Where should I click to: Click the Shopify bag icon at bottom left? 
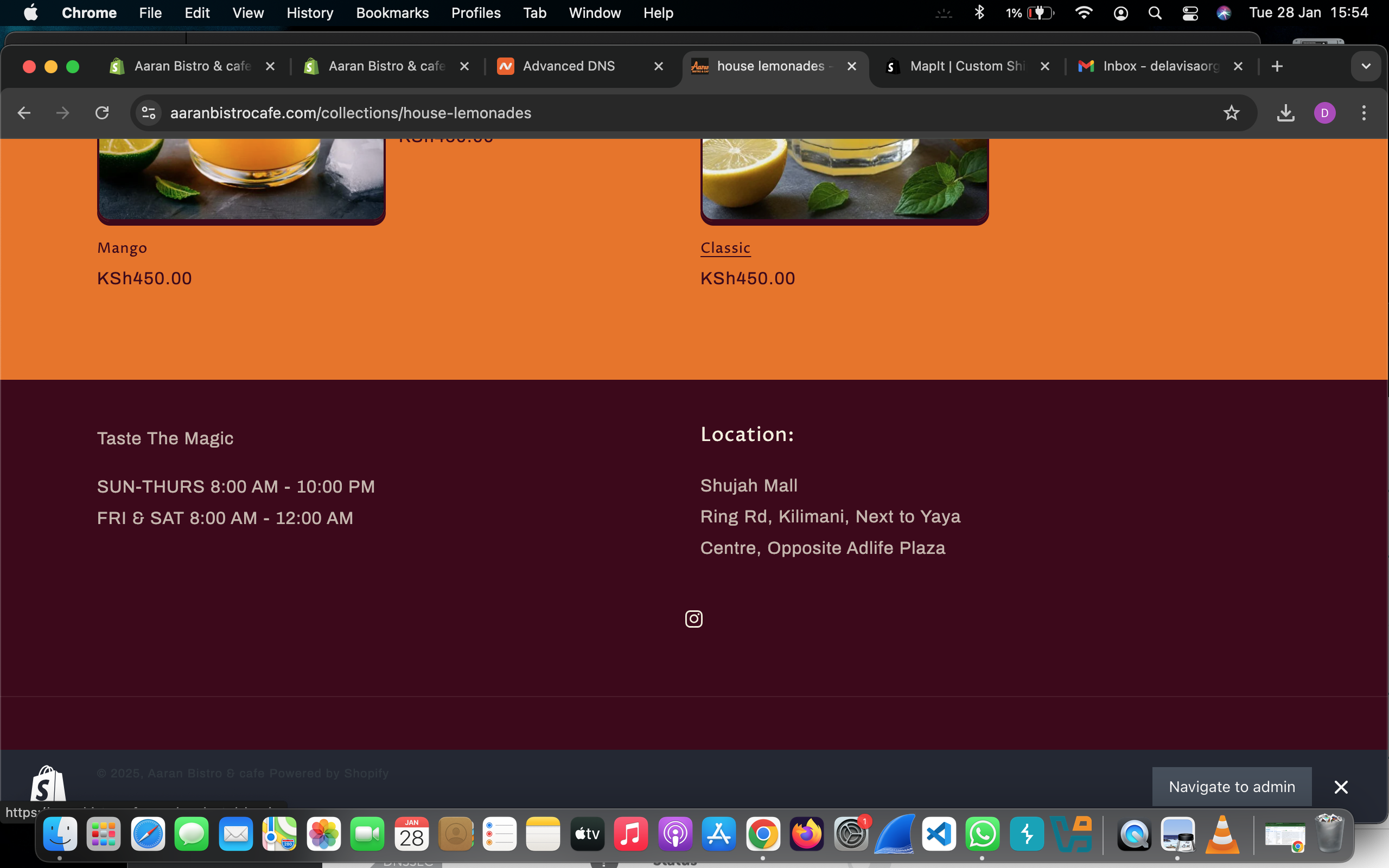pyautogui.click(x=48, y=784)
